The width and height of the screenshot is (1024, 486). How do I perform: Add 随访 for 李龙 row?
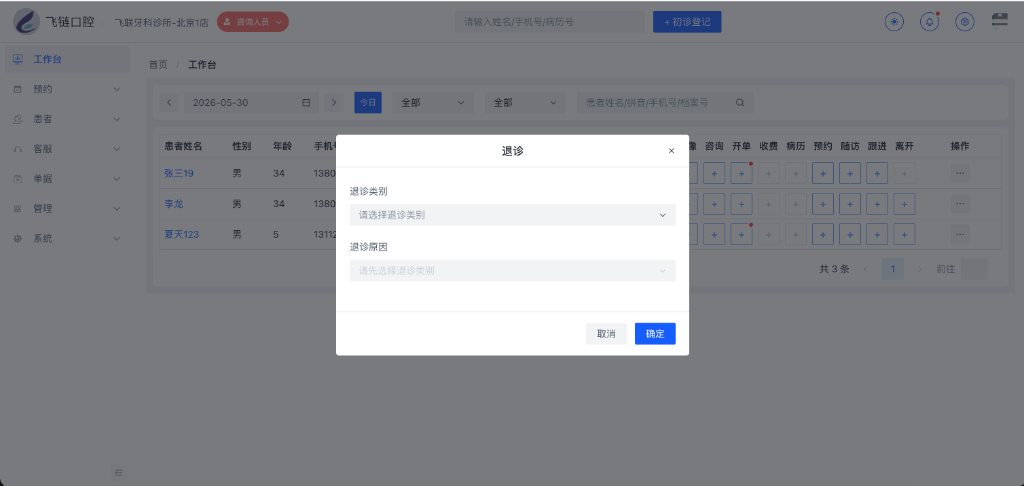click(850, 204)
